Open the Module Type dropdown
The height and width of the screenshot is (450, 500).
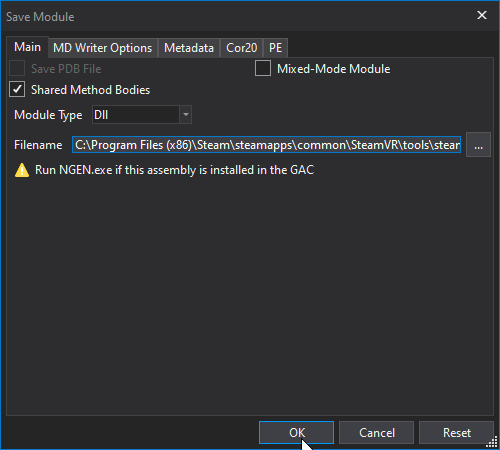coord(142,115)
